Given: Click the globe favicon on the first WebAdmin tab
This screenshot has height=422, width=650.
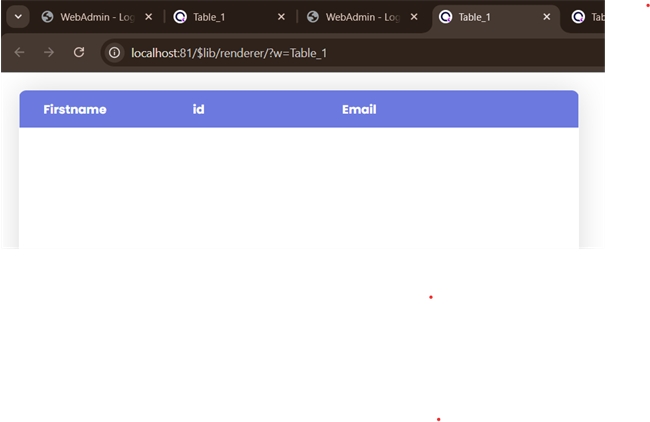Looking at the screenshot, I should pyautogui.click(x=47, y=17).
